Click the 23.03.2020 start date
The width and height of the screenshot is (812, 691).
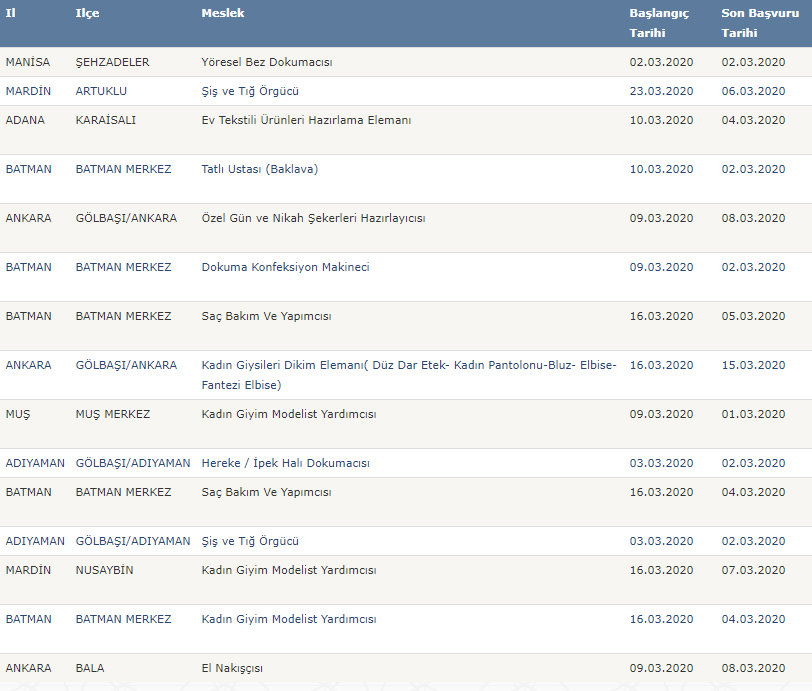pyautogui.click(x=661, y=91)
